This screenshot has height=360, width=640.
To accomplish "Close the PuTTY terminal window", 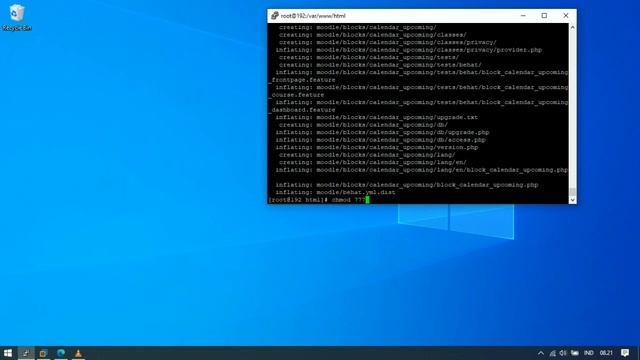I will point(566,16).
